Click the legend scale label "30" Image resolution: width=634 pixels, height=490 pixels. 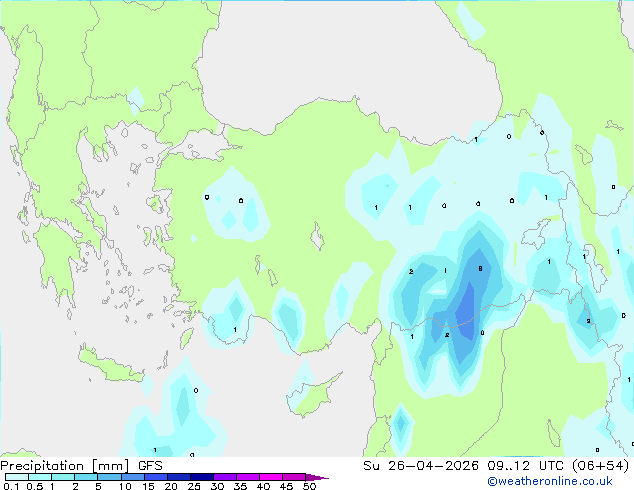click(x=218, y=486)
